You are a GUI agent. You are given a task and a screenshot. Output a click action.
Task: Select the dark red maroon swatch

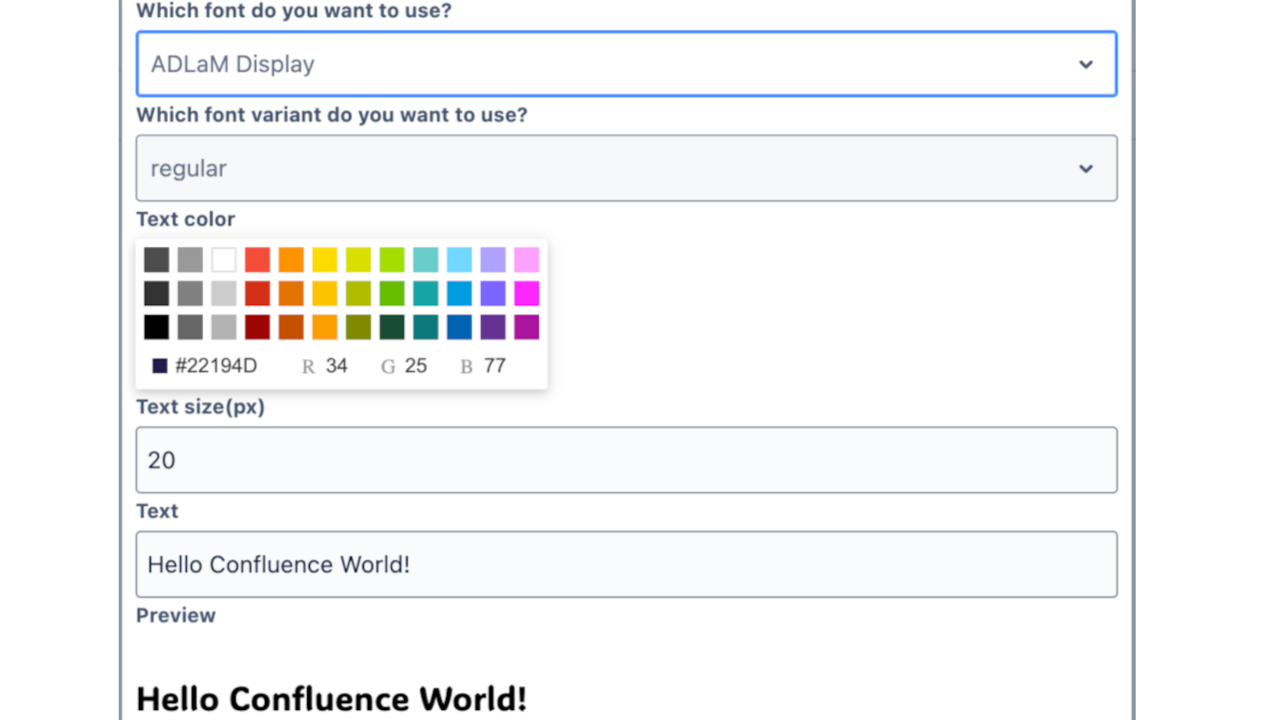pyautogui.click(x=257, y=327)
